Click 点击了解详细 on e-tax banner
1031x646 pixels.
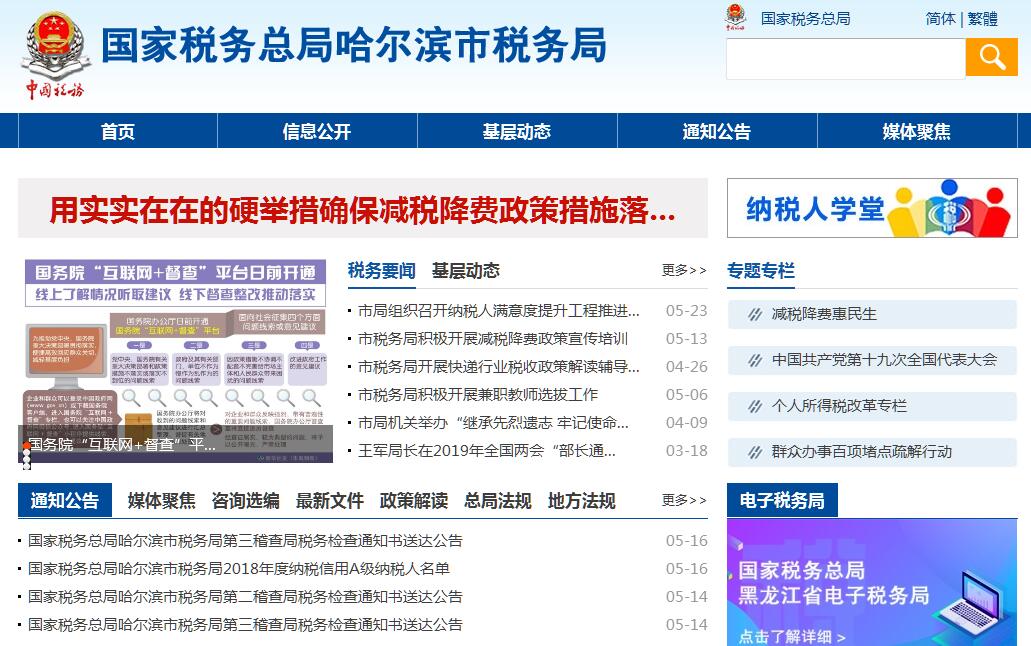pyautogui.click(x=792, y=637)
